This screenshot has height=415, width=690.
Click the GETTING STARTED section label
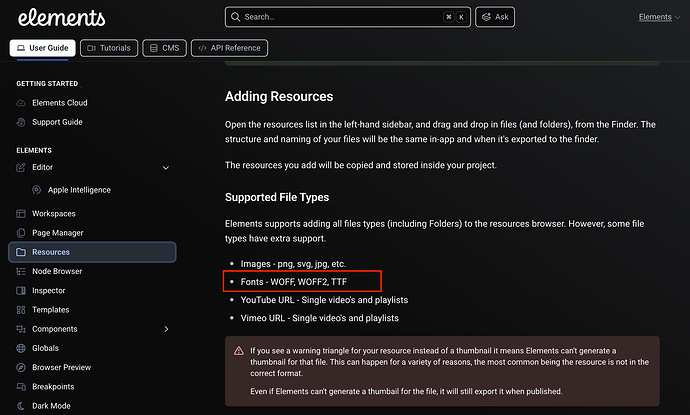click(47, 84)
